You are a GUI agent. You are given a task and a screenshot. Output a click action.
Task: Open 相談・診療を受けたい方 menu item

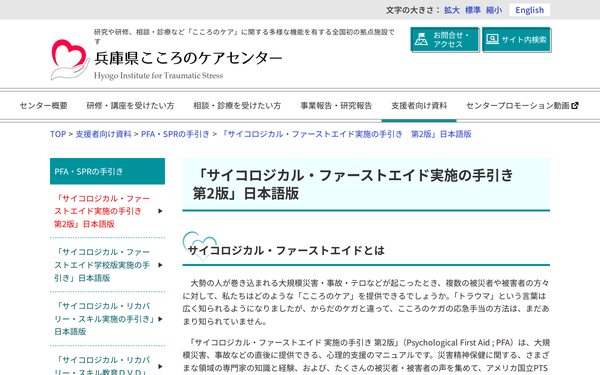237,106
